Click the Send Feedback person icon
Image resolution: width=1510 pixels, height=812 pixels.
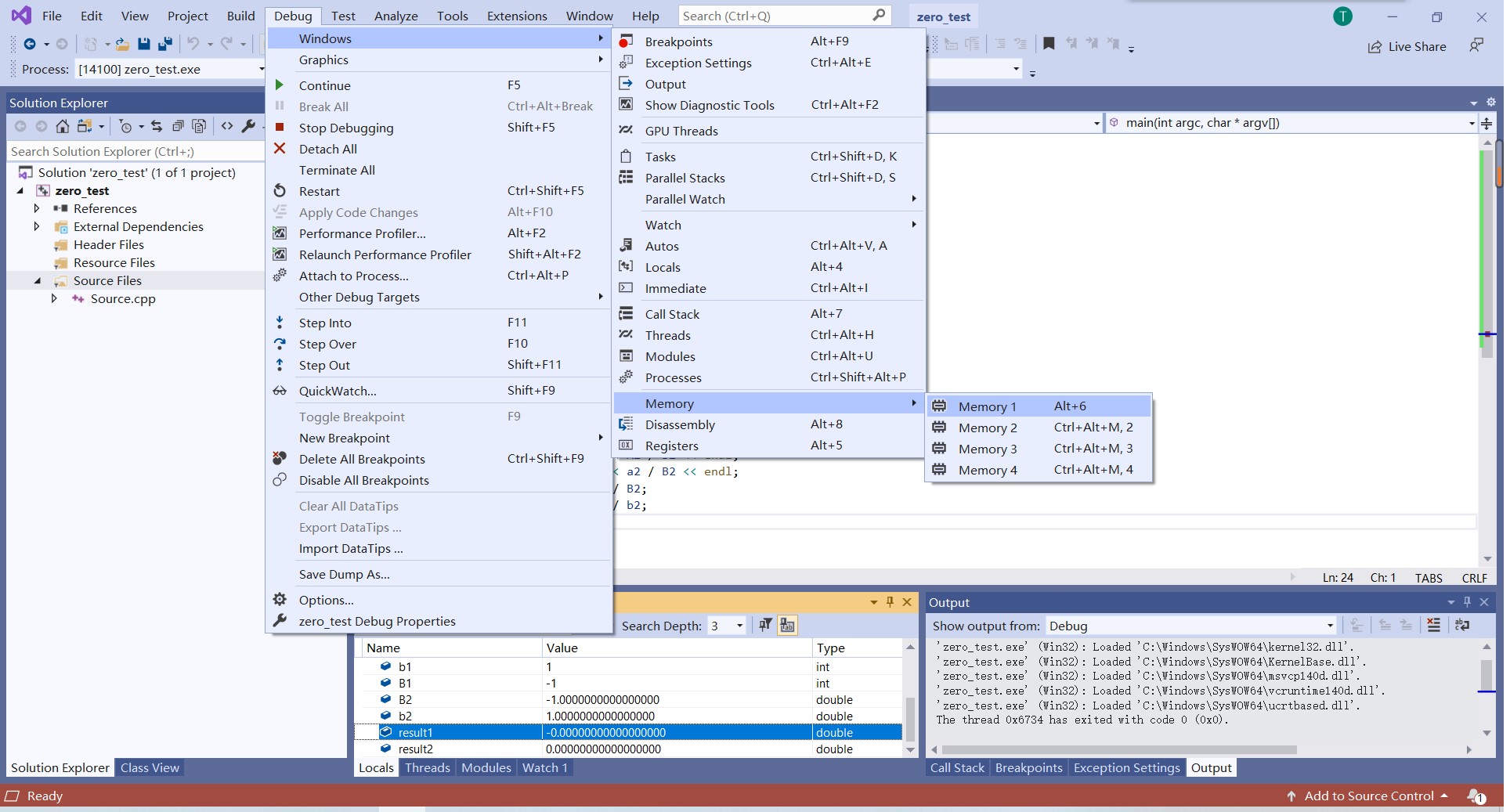point(1476,45)
